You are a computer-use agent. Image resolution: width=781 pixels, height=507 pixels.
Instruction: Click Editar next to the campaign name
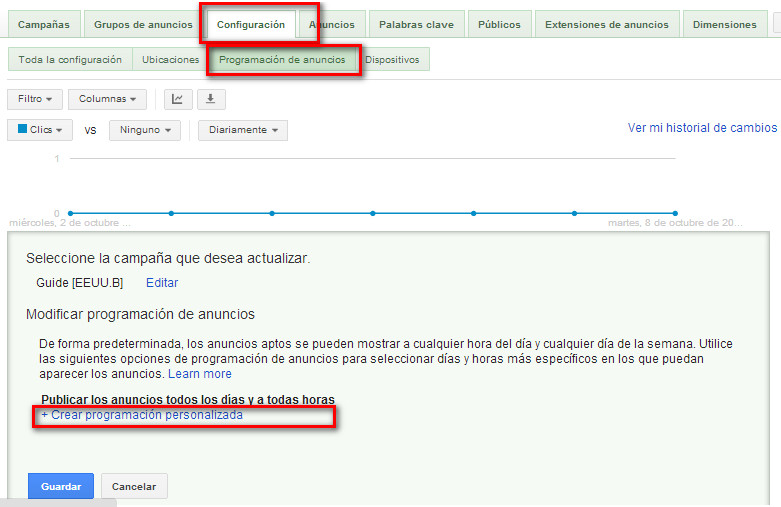pos(162,283)
